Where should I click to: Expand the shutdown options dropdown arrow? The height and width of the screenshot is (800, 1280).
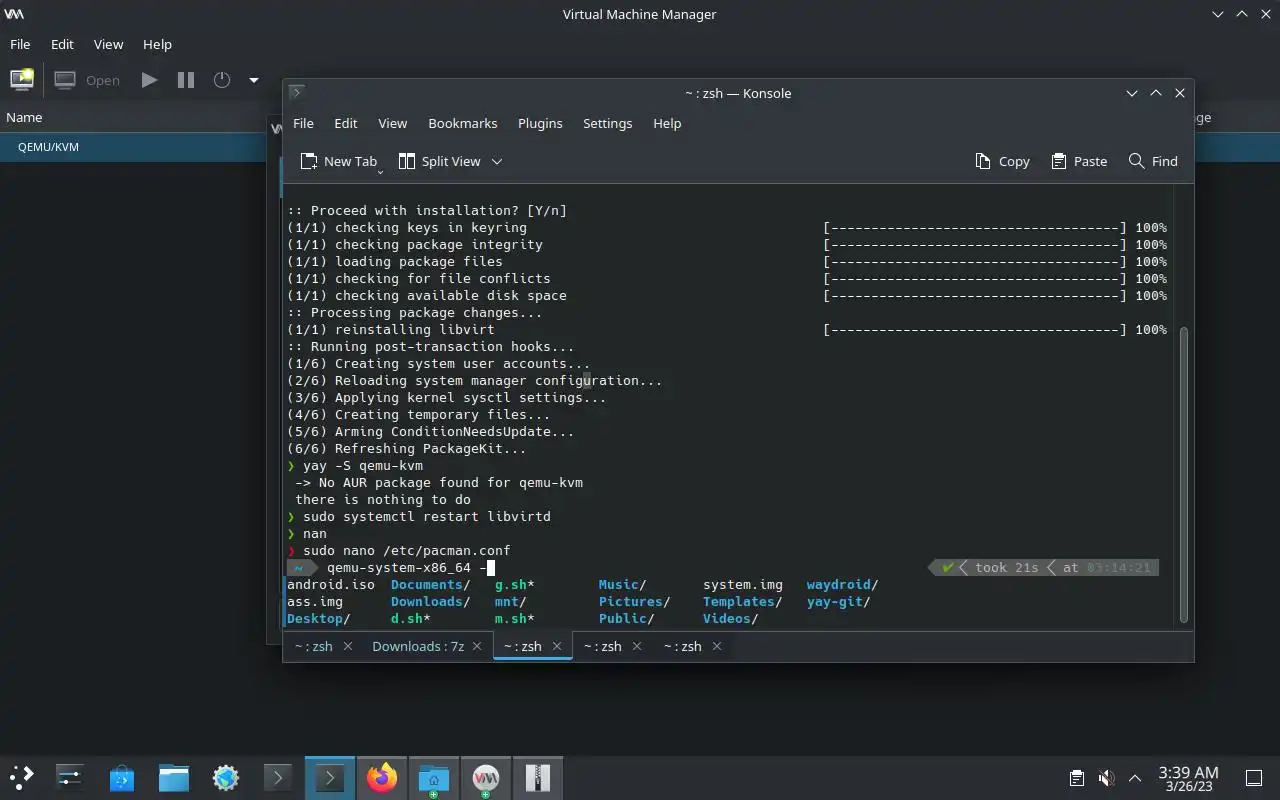coord(254,80)
